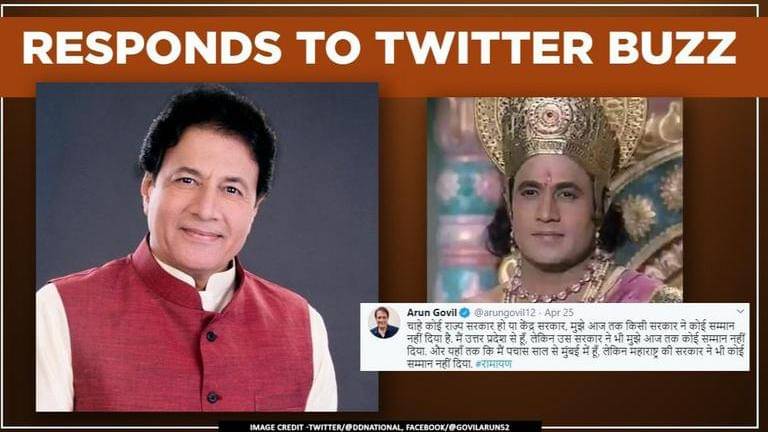Click the @arungovil12 handle
Screen dimensions: 768x432
point(504,312)
